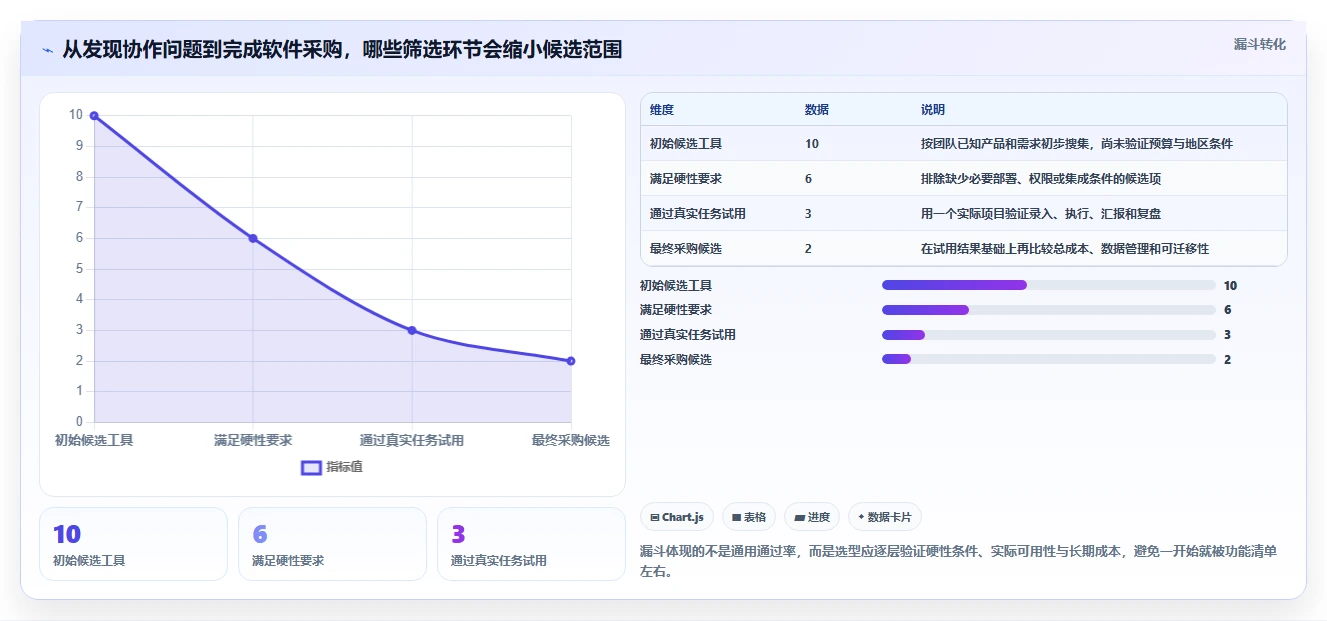Screen dimensions: 1327x621
Task: Click the 通过真实任务试用 label on the chart x-axis
Action: point(412,441)
